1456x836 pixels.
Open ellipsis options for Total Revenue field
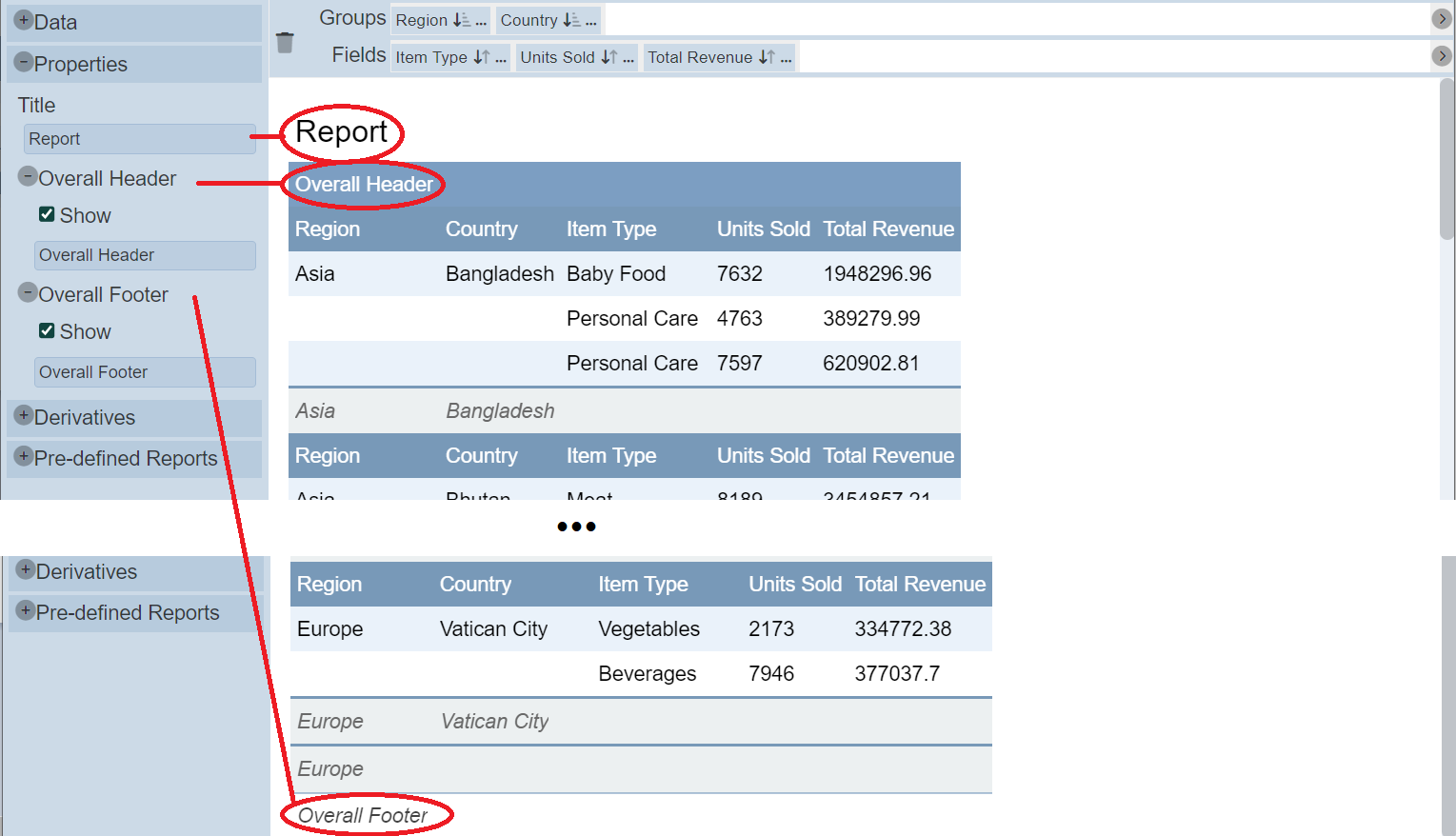[x=786, y=58]
